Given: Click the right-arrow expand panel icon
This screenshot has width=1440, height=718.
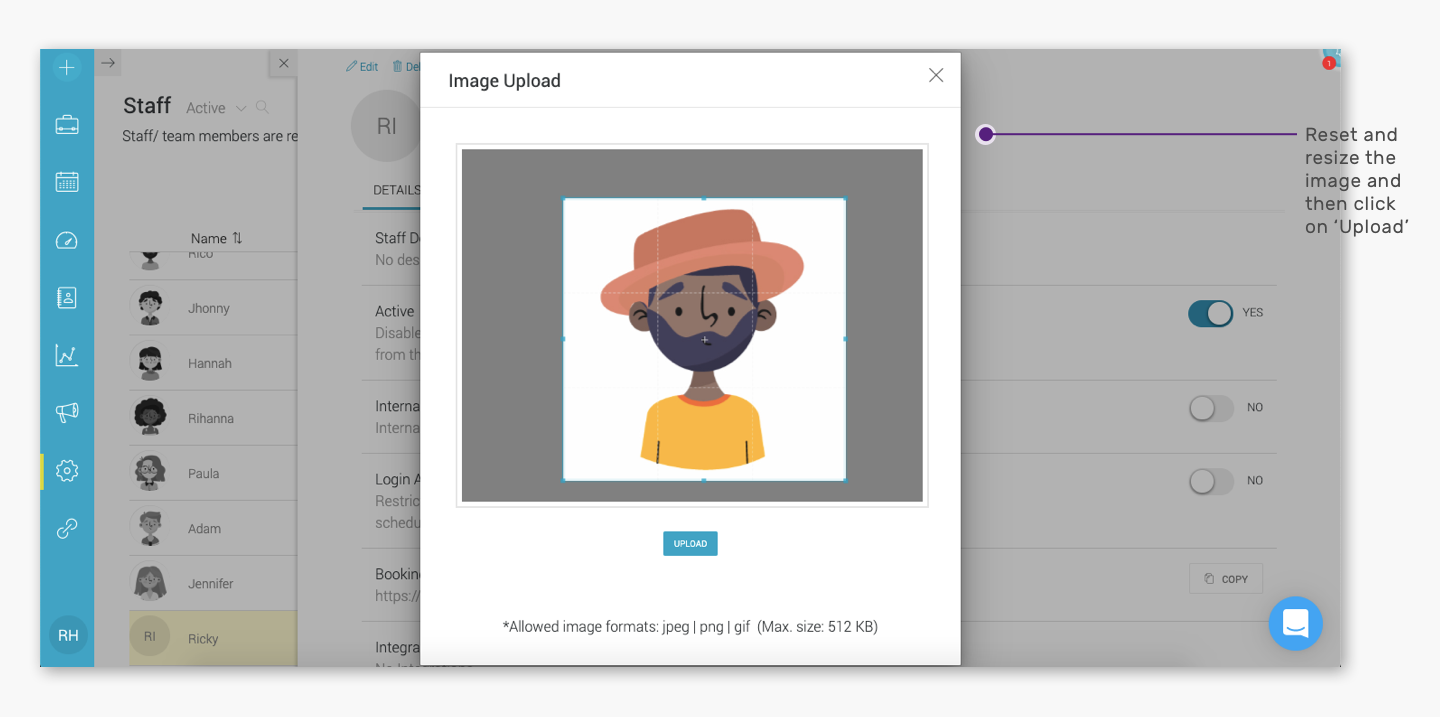Looking at the screenshot, I should click(108, 63).
